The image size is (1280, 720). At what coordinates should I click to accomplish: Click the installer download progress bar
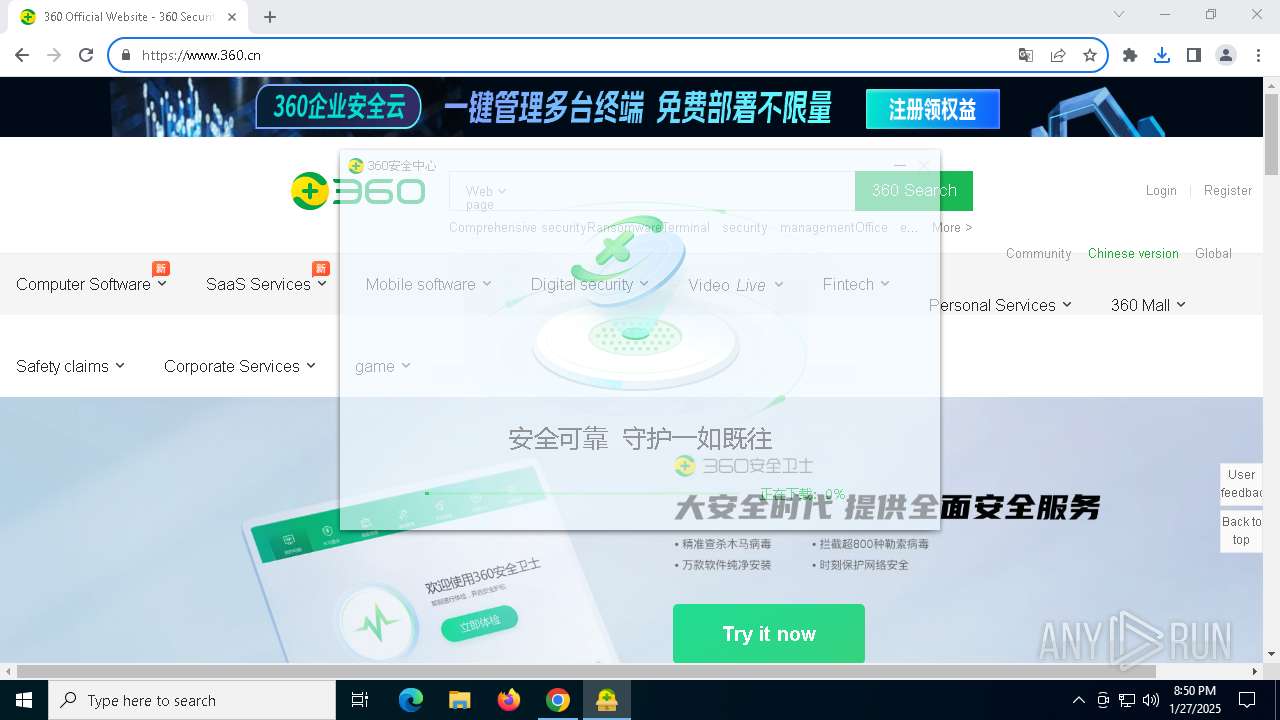pos(590,494)
